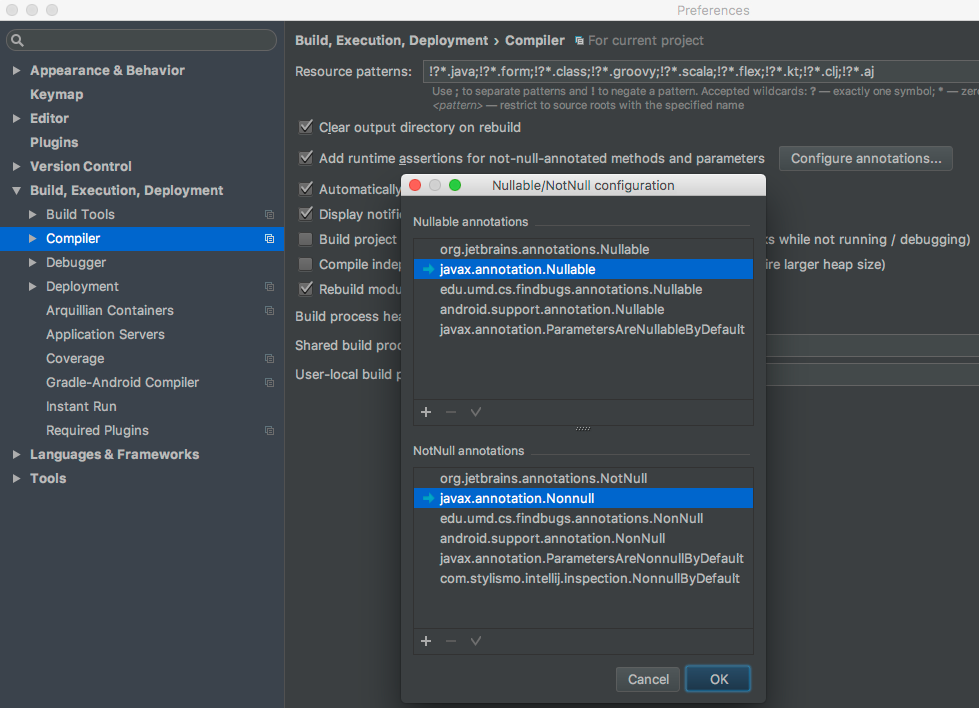
Task: Zoom the Nullable/NotNull dialog with green button
Action: pyautogui.click(x=455, y=185)
